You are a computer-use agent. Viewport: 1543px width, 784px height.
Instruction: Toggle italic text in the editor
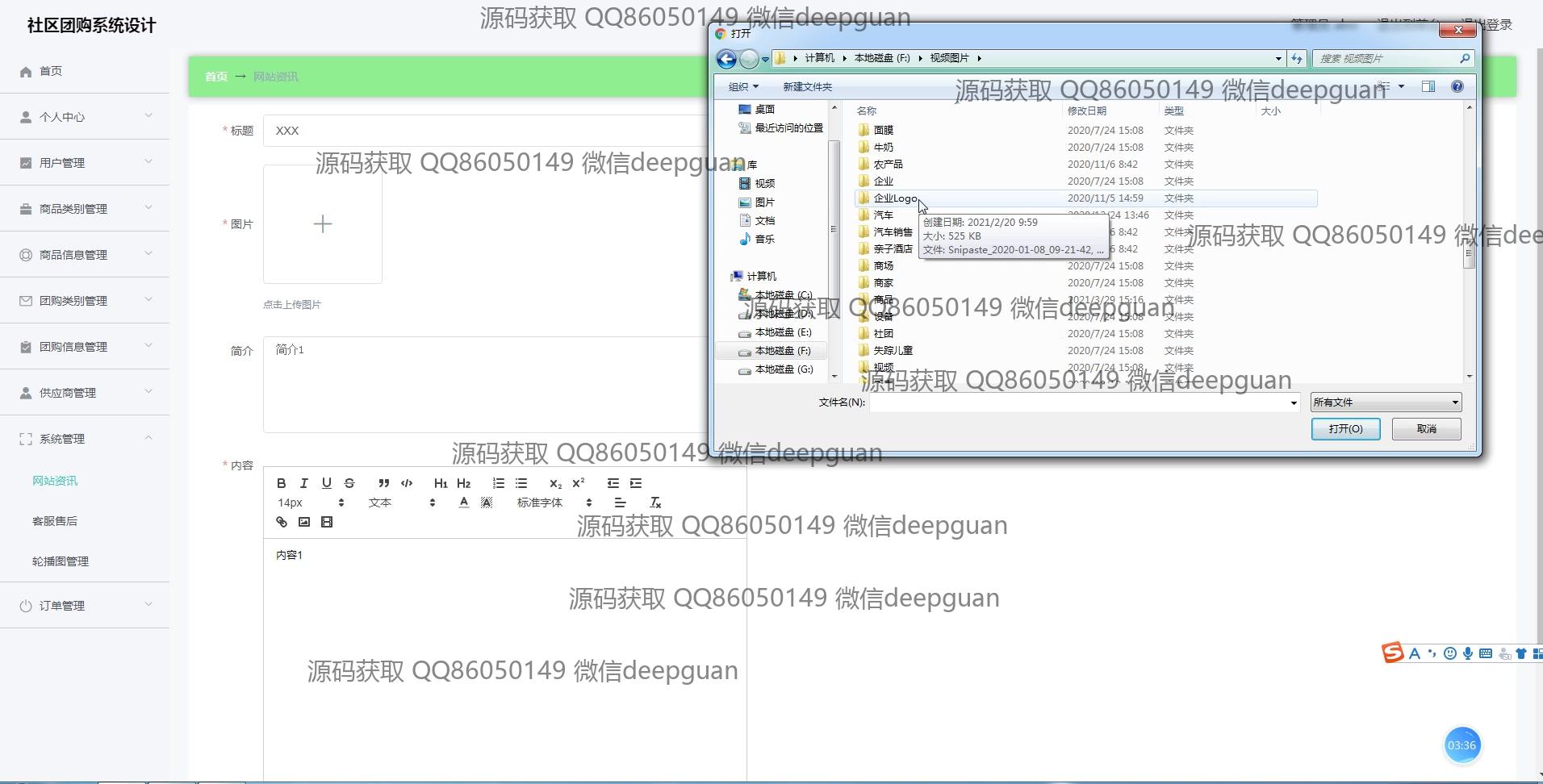303,483
